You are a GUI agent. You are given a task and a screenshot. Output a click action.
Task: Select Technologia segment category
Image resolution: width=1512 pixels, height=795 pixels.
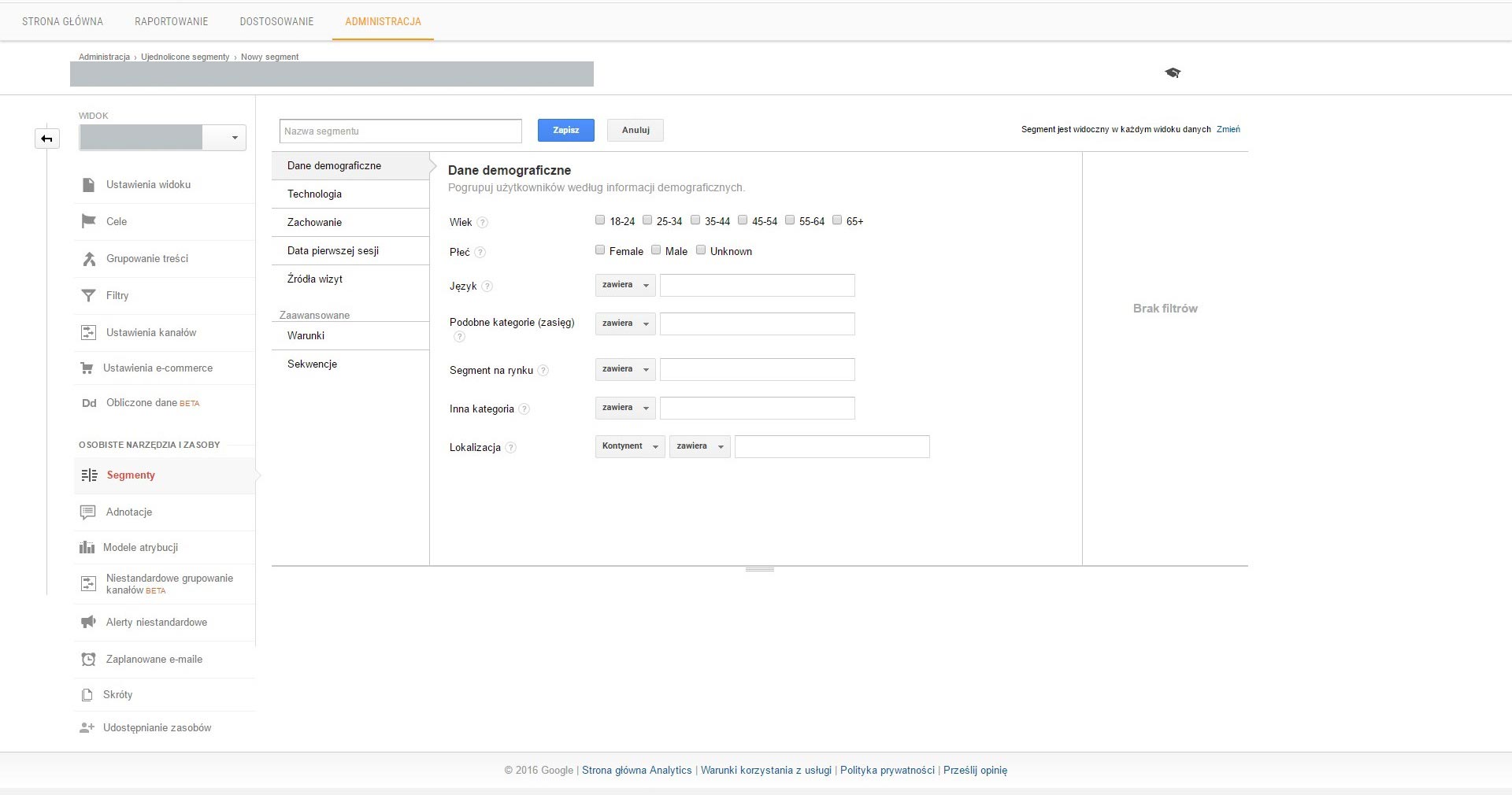point(350,194)
